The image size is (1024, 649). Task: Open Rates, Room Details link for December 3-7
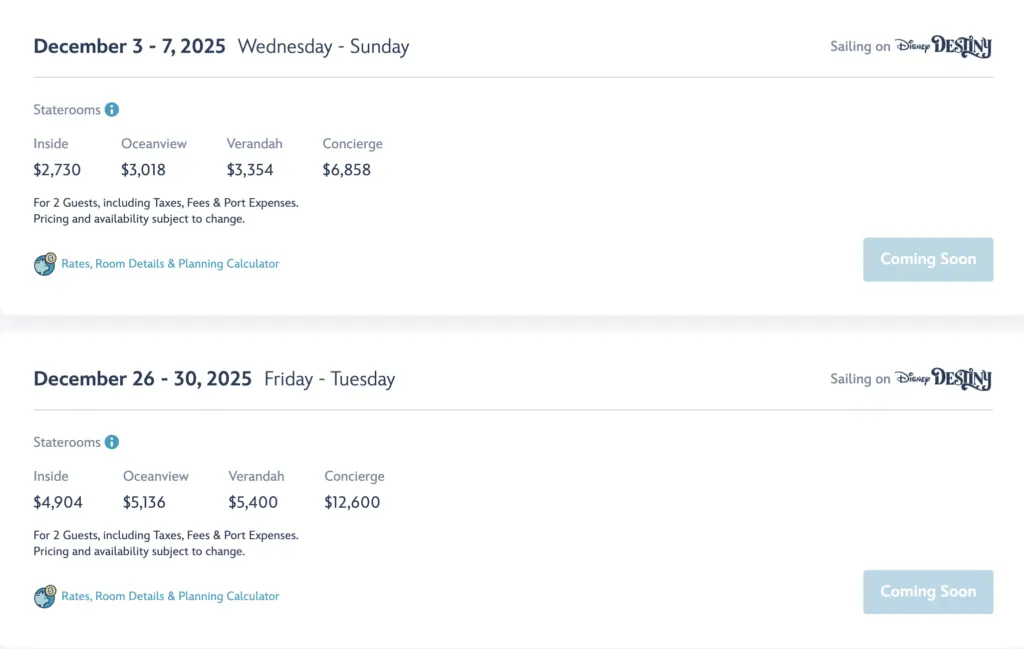[x=170, y=264]
